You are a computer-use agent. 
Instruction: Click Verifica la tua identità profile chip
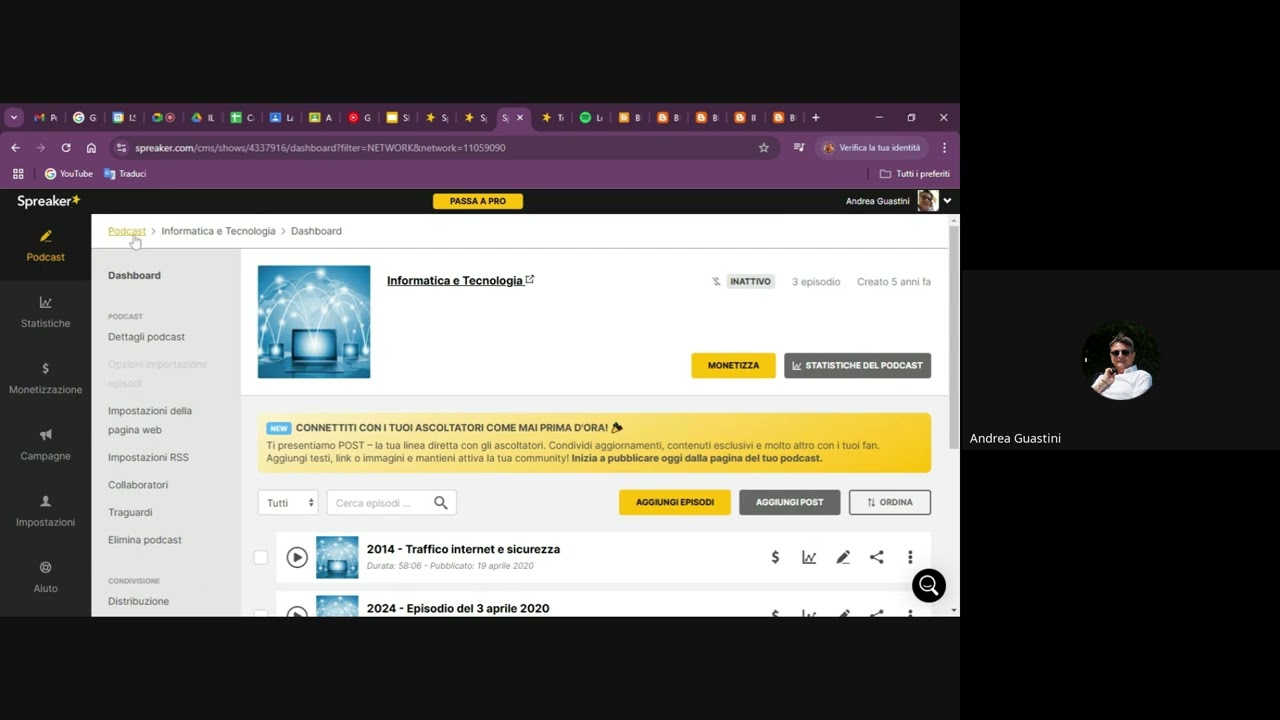coord(871,147)
